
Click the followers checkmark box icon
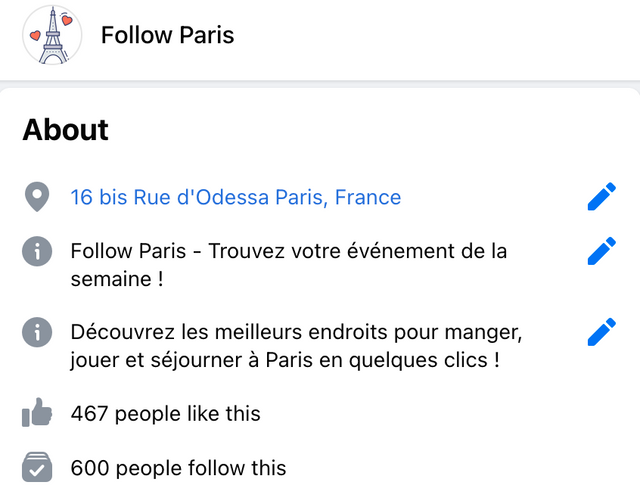[37, 467]
